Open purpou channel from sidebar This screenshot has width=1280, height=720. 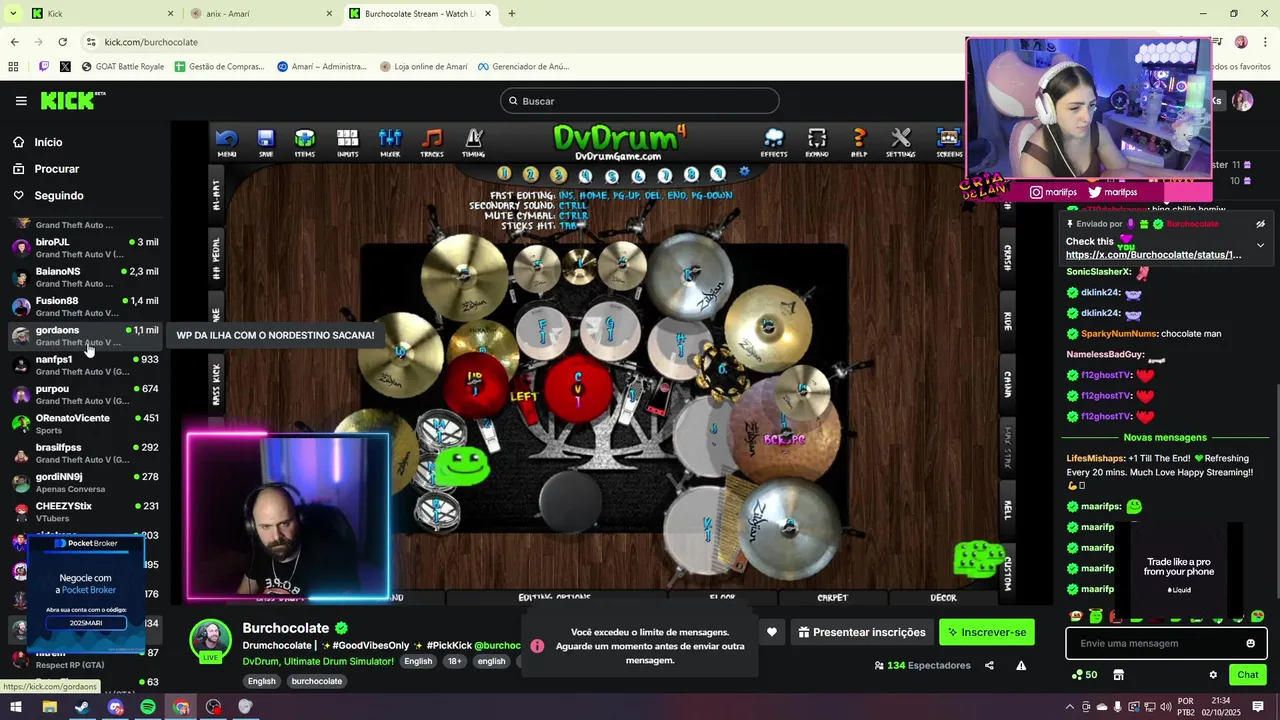[85, 394]
